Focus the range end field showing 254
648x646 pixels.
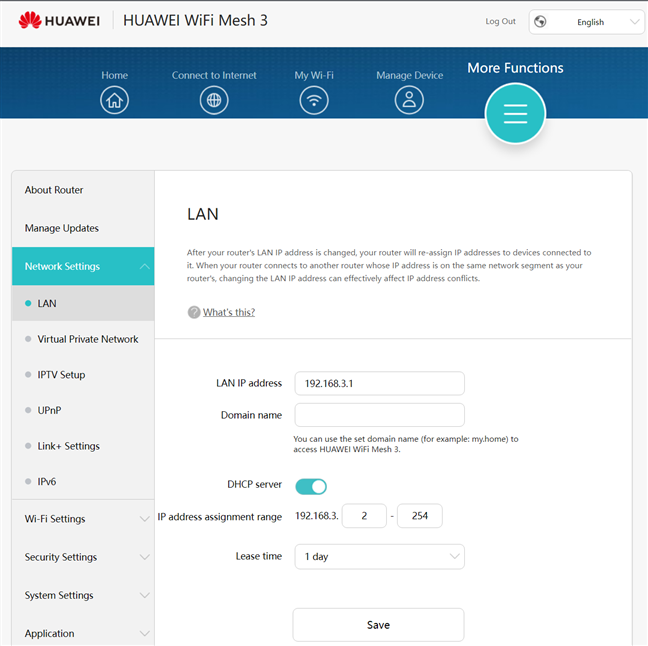coord(419,515)
